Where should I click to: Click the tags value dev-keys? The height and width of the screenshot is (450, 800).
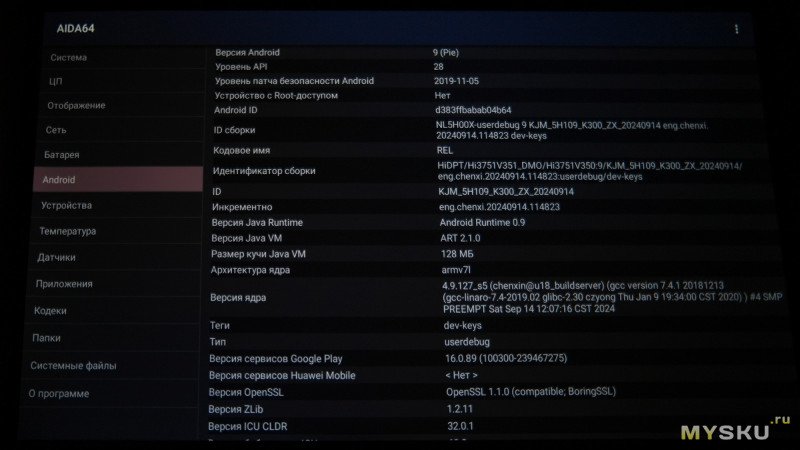[462, 326]
